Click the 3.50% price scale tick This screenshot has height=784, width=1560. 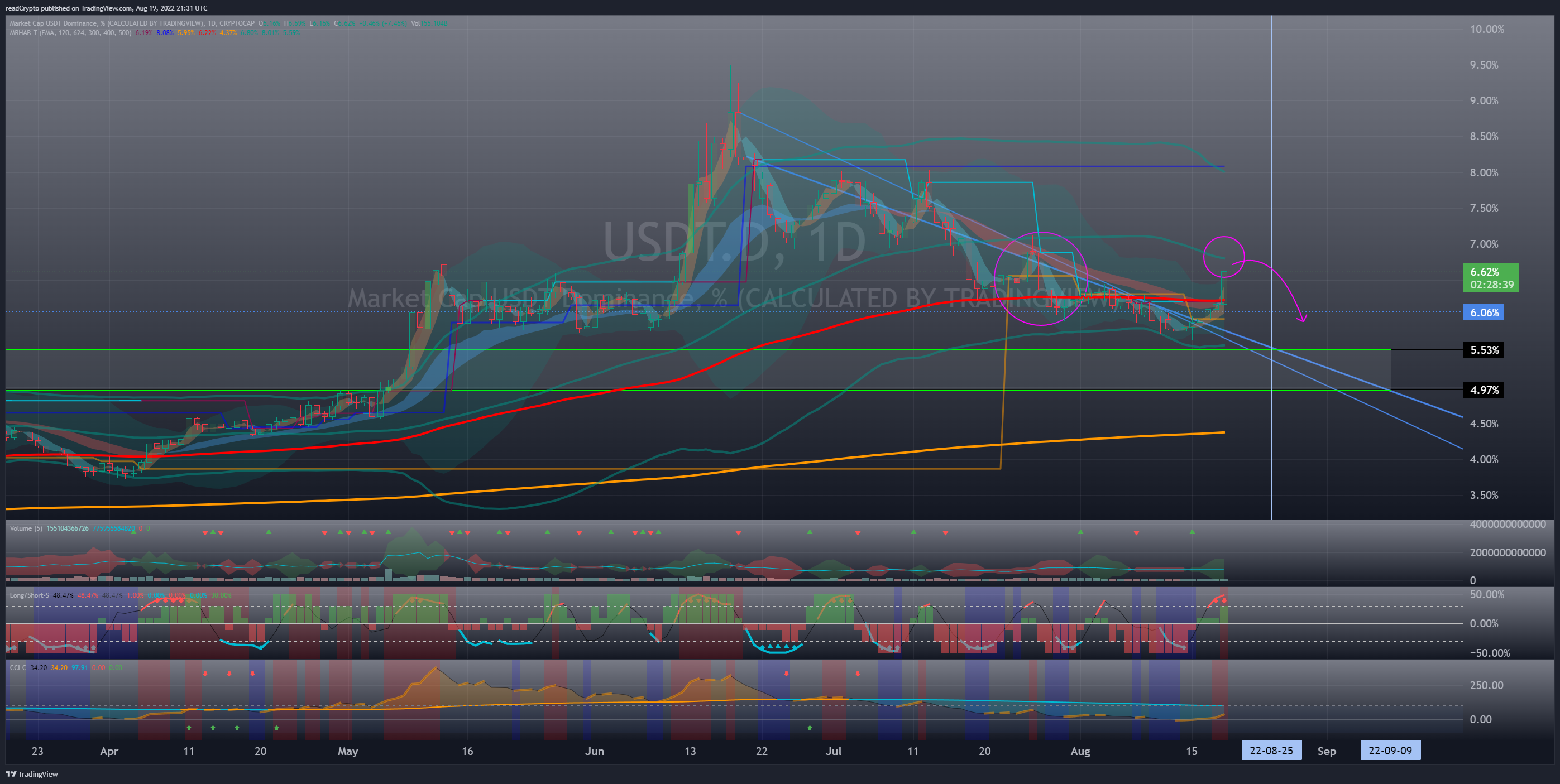(1484, 495)
